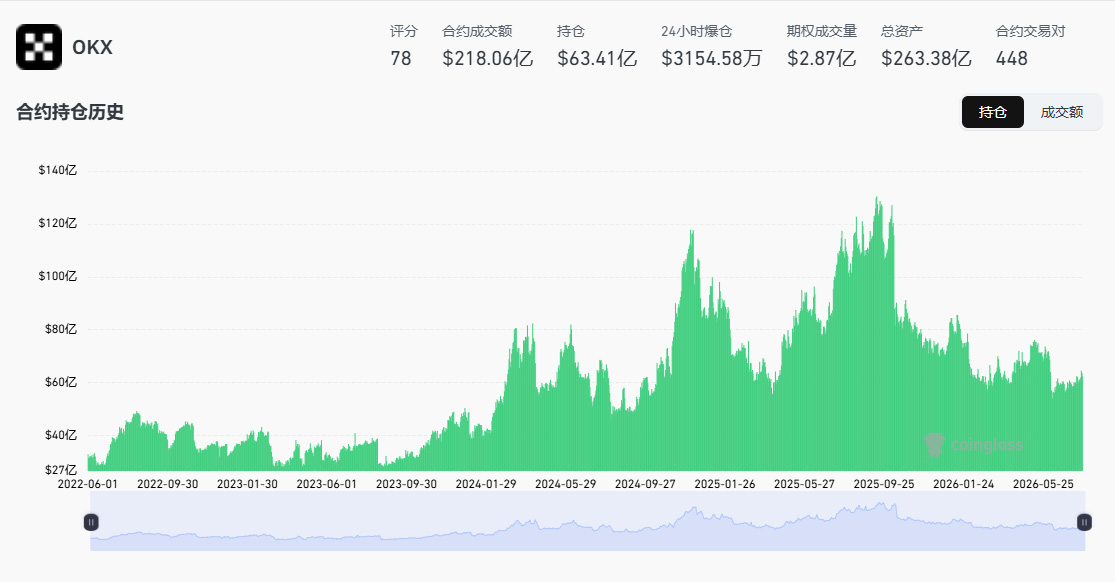
Task: Click the 2025-01-26 date axis label
Action: 725,484
